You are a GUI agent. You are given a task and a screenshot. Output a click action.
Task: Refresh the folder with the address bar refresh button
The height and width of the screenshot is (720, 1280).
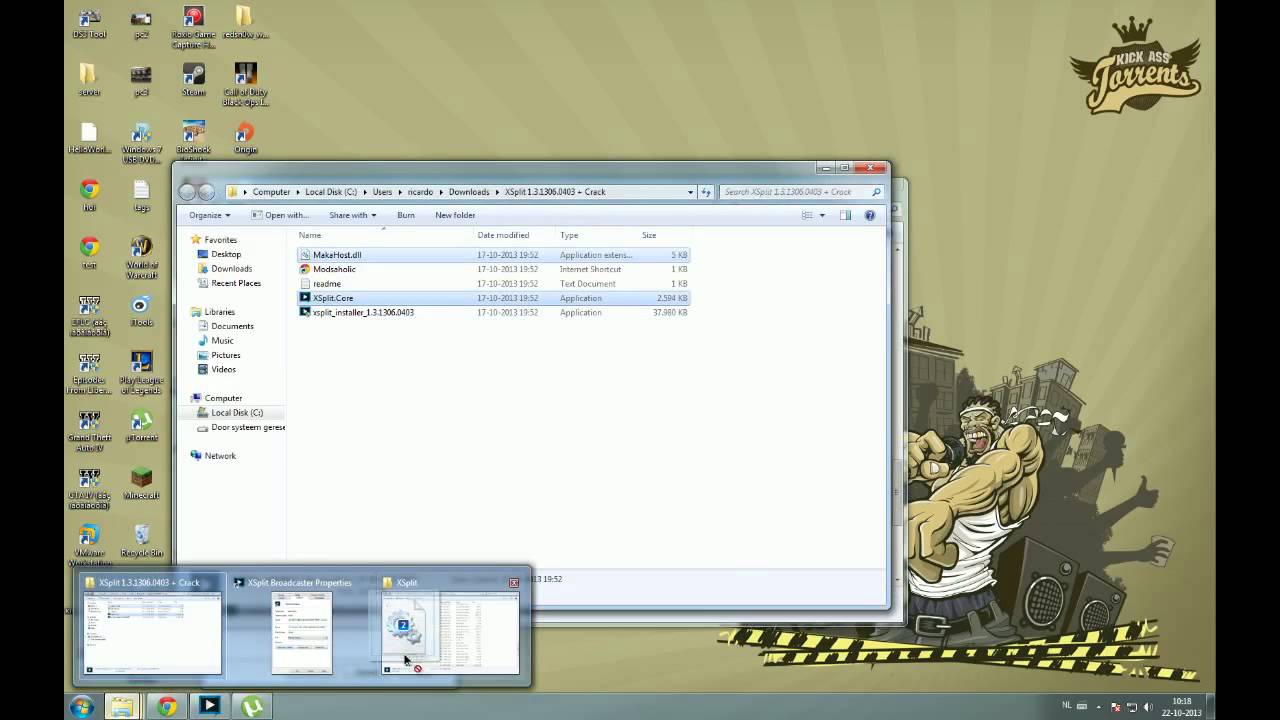pos(706,192)
